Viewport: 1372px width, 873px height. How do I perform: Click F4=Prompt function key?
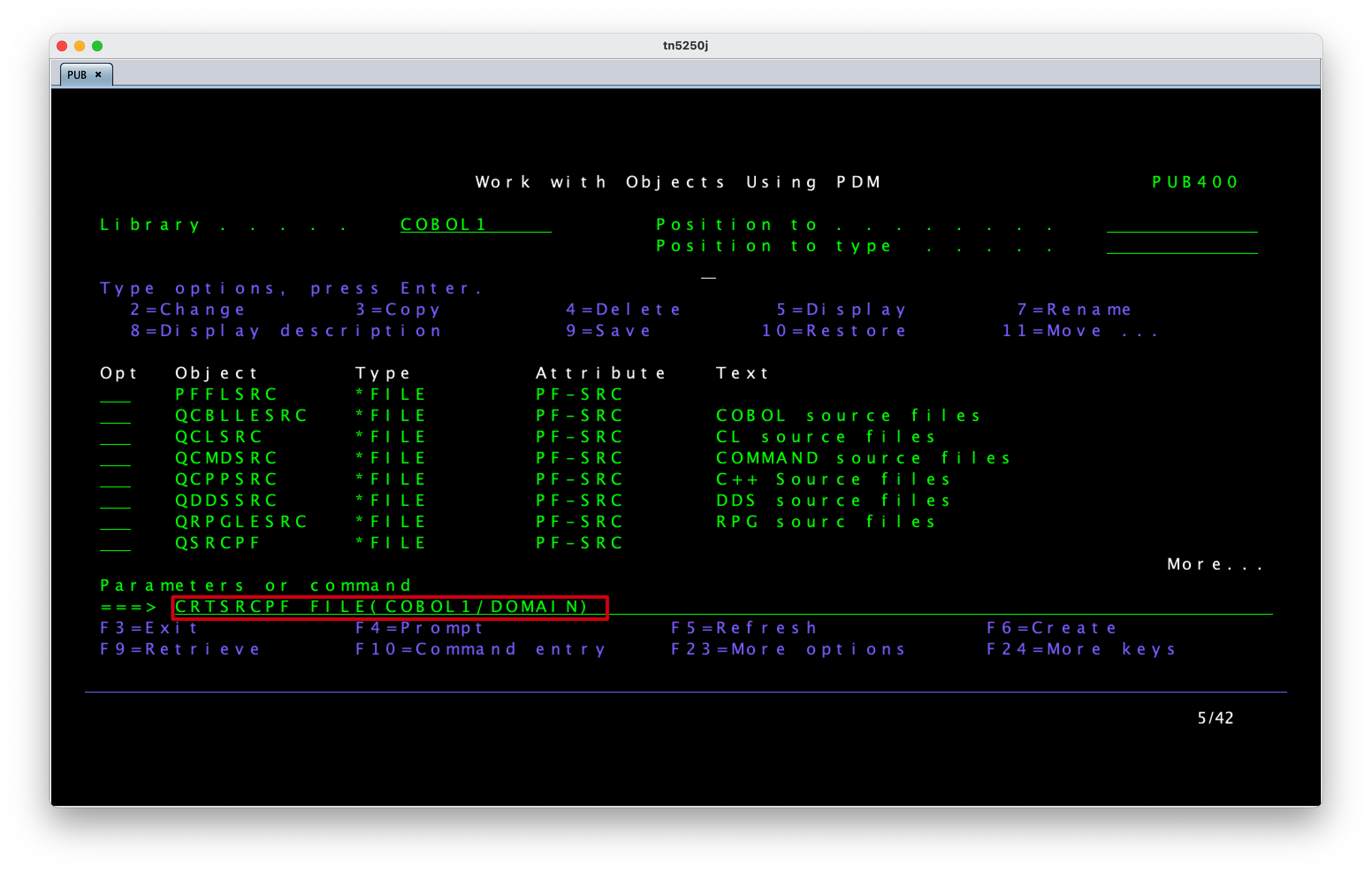pyautogui.click(x=419, y=628)
